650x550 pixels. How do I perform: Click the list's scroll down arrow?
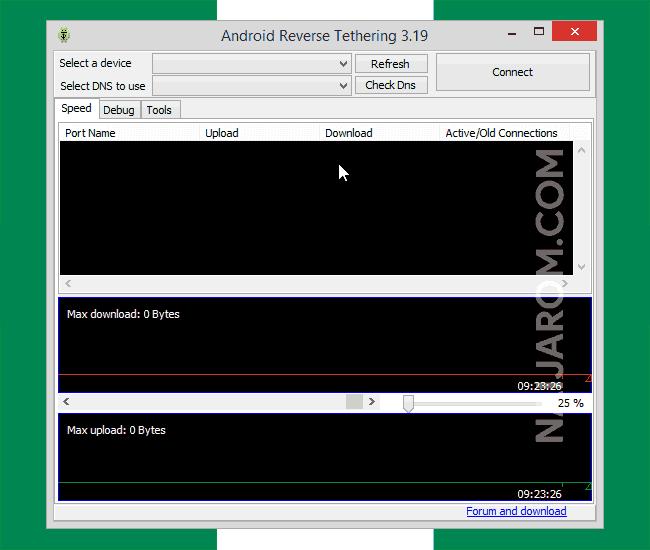click(582, 267)
